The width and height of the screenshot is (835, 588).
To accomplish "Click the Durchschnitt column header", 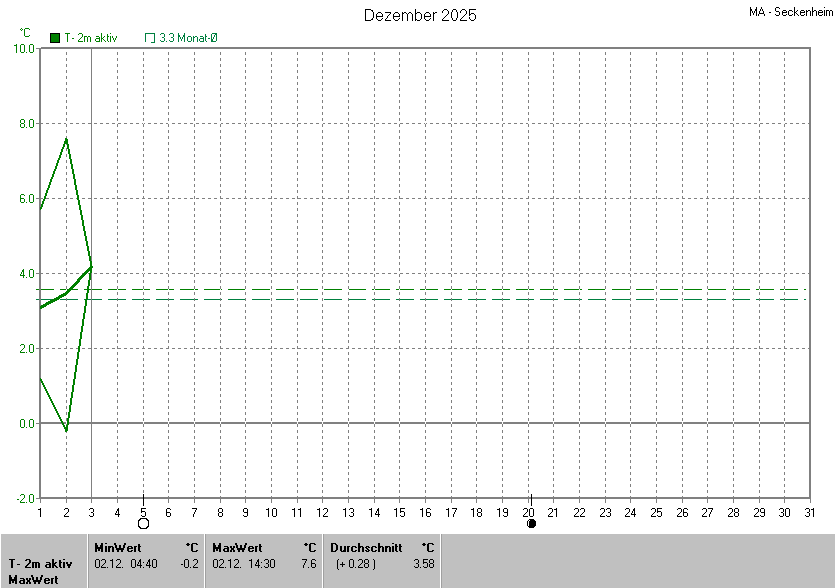I will [366, 547].
